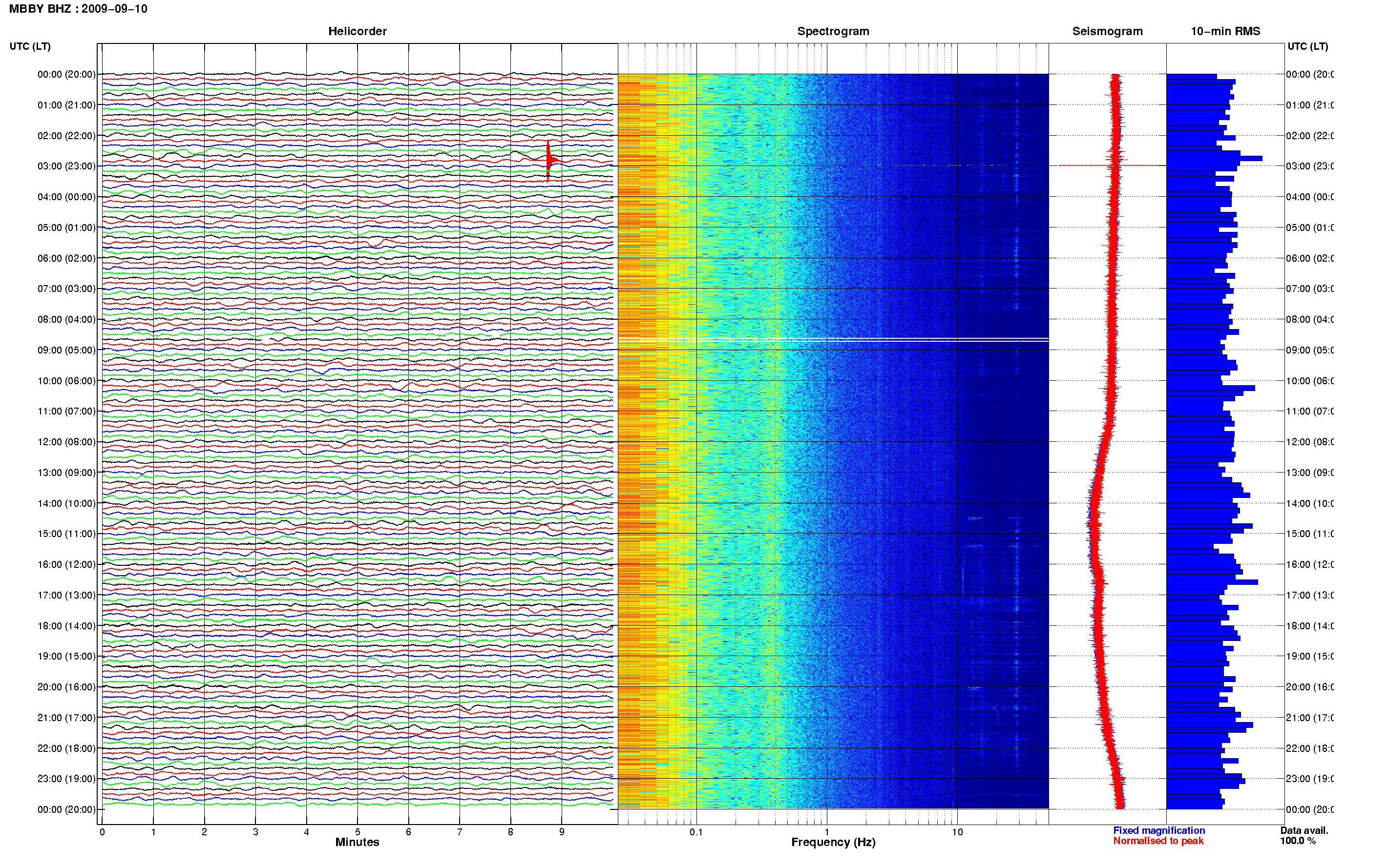Click the '10' Hz frequency tick label

957,832
